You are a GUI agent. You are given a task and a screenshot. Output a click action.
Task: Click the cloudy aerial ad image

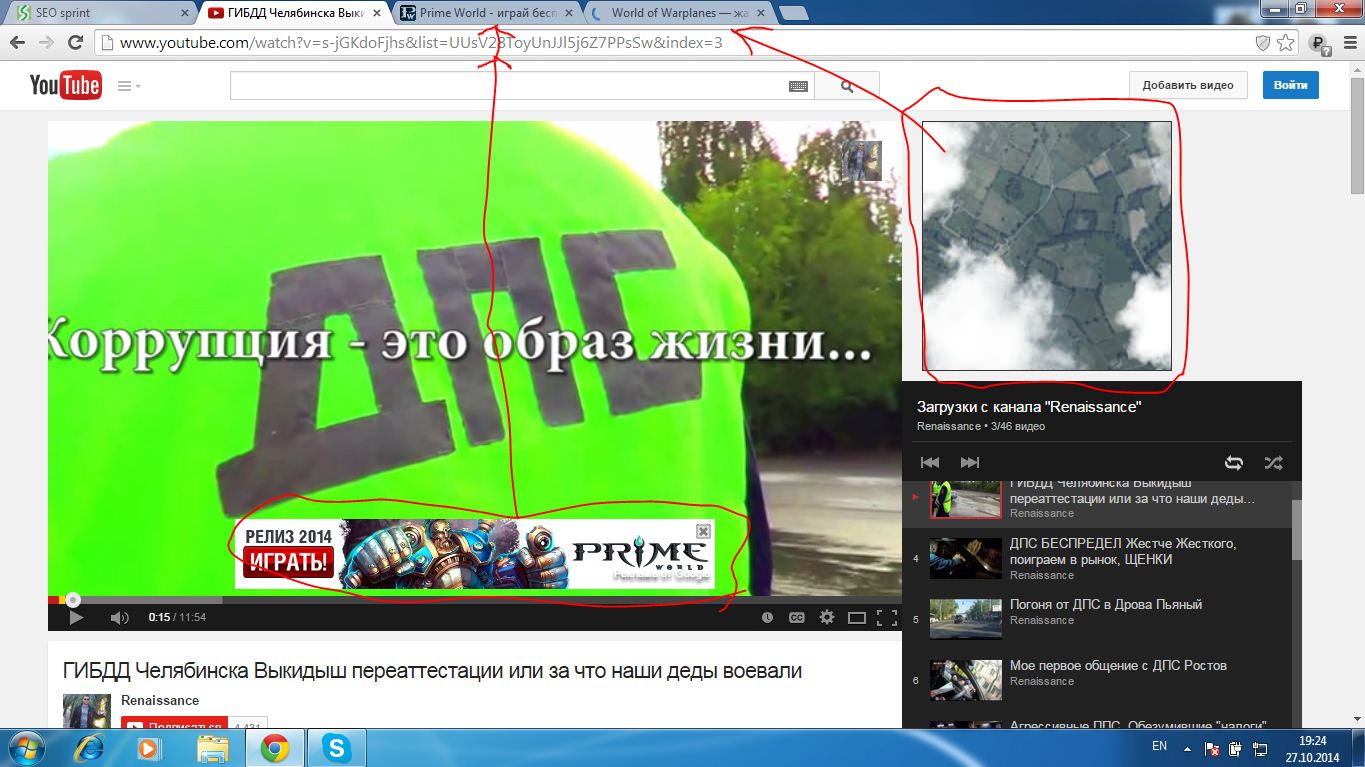[x=1047, y=246]
